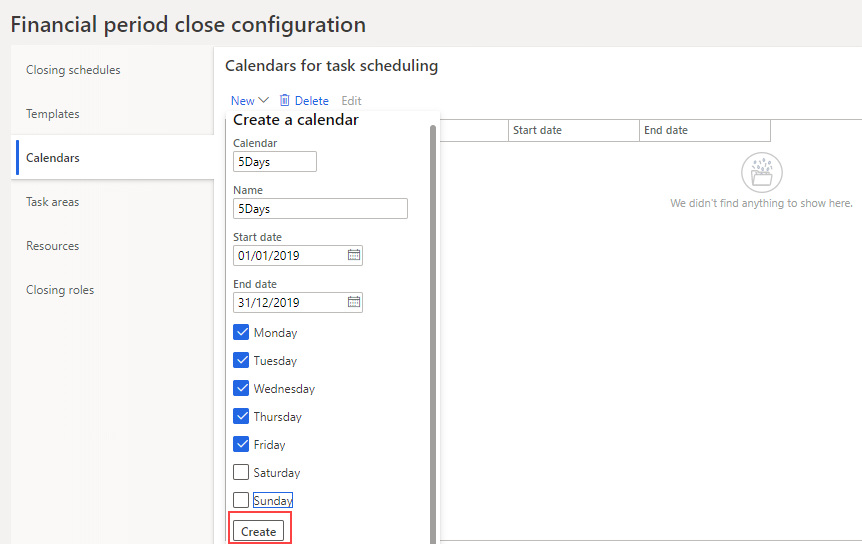
Task: Click the Create button
Action: coord(258,531)
